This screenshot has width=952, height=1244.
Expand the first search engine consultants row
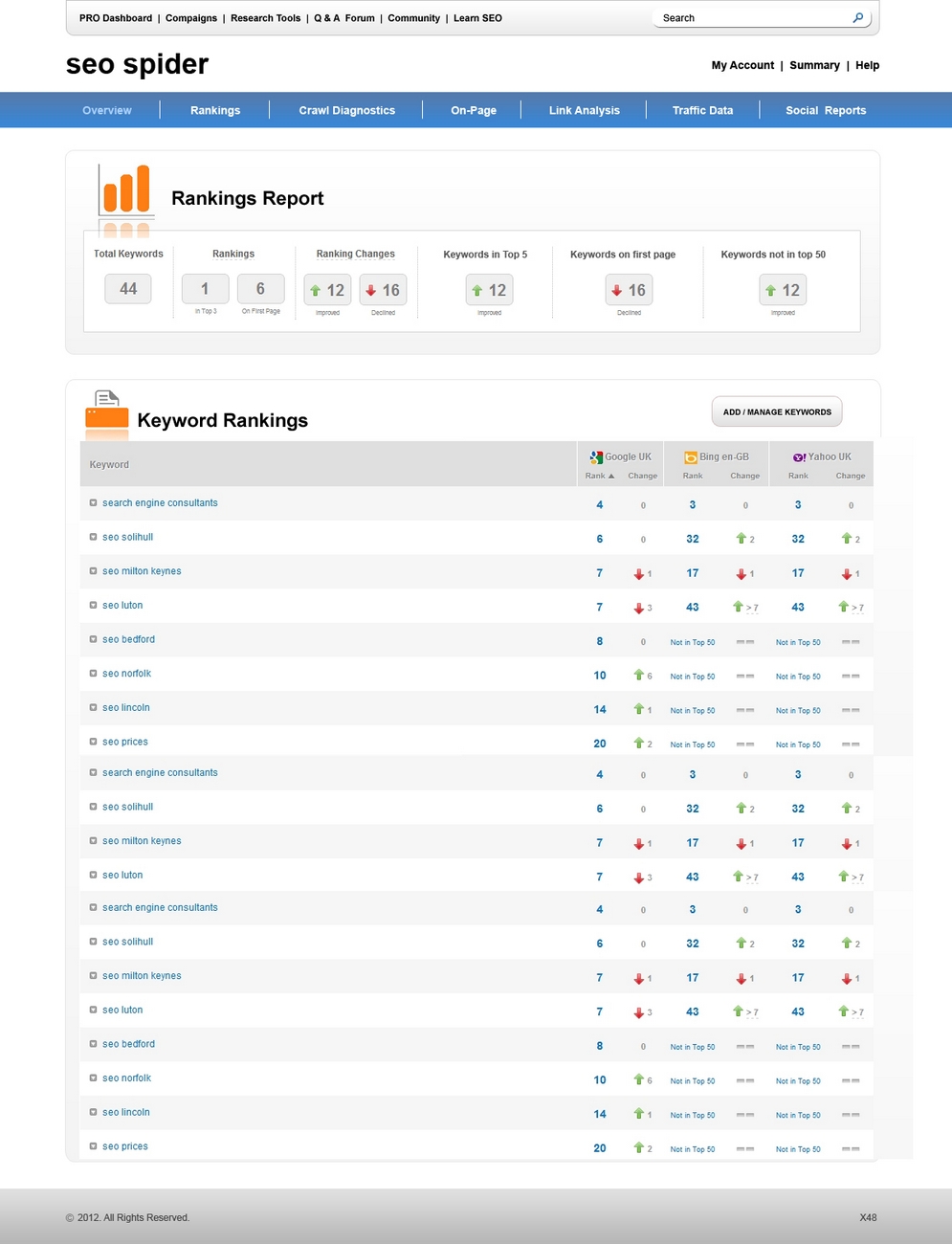tap(94, 502)
